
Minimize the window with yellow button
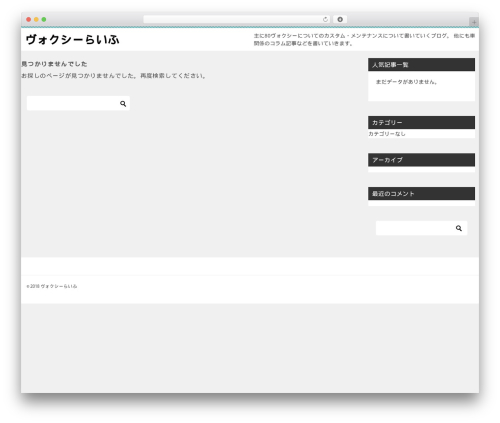click(x=36, y=19)
